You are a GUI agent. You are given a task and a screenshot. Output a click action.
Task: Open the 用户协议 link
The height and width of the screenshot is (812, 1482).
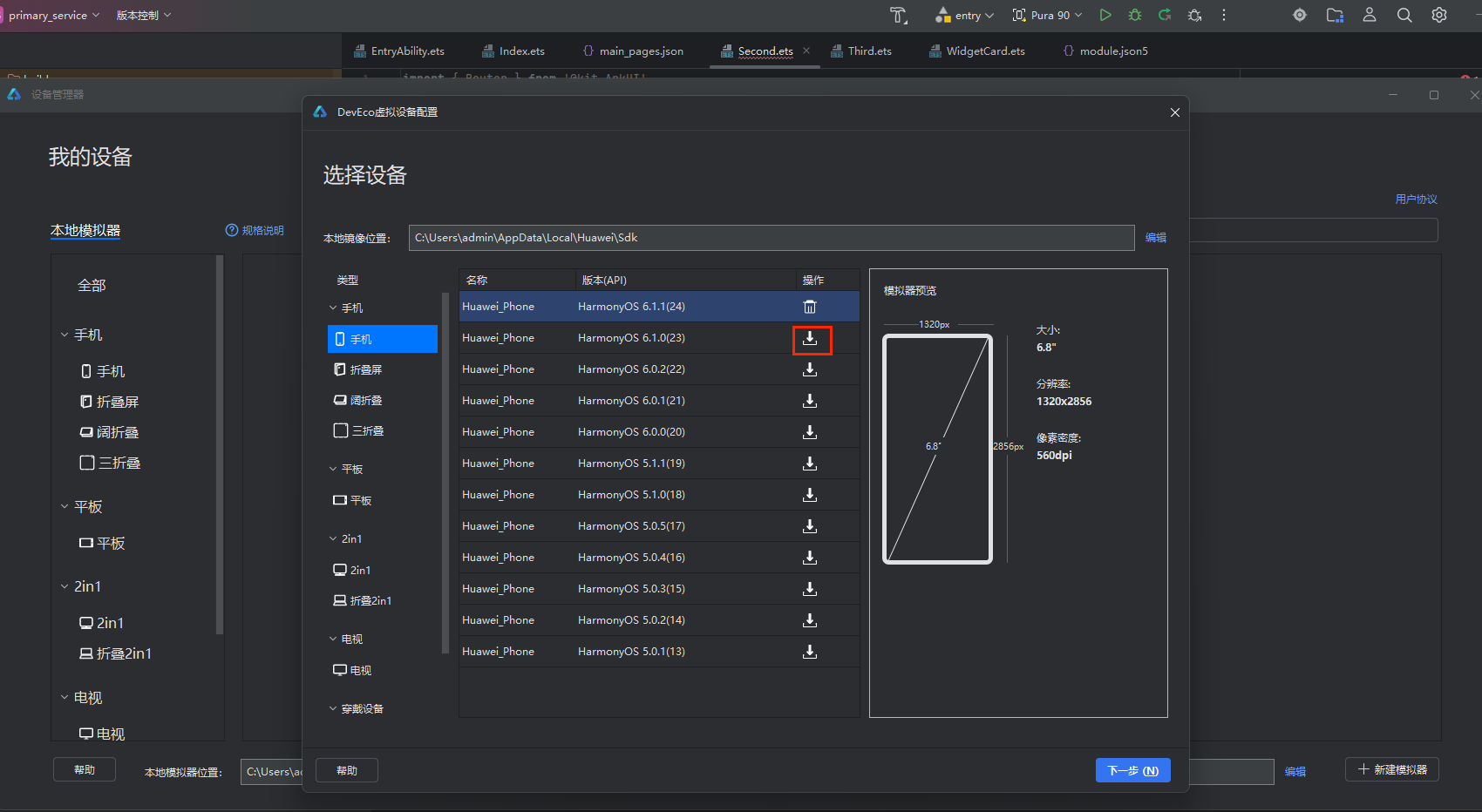click(1416, 200)
